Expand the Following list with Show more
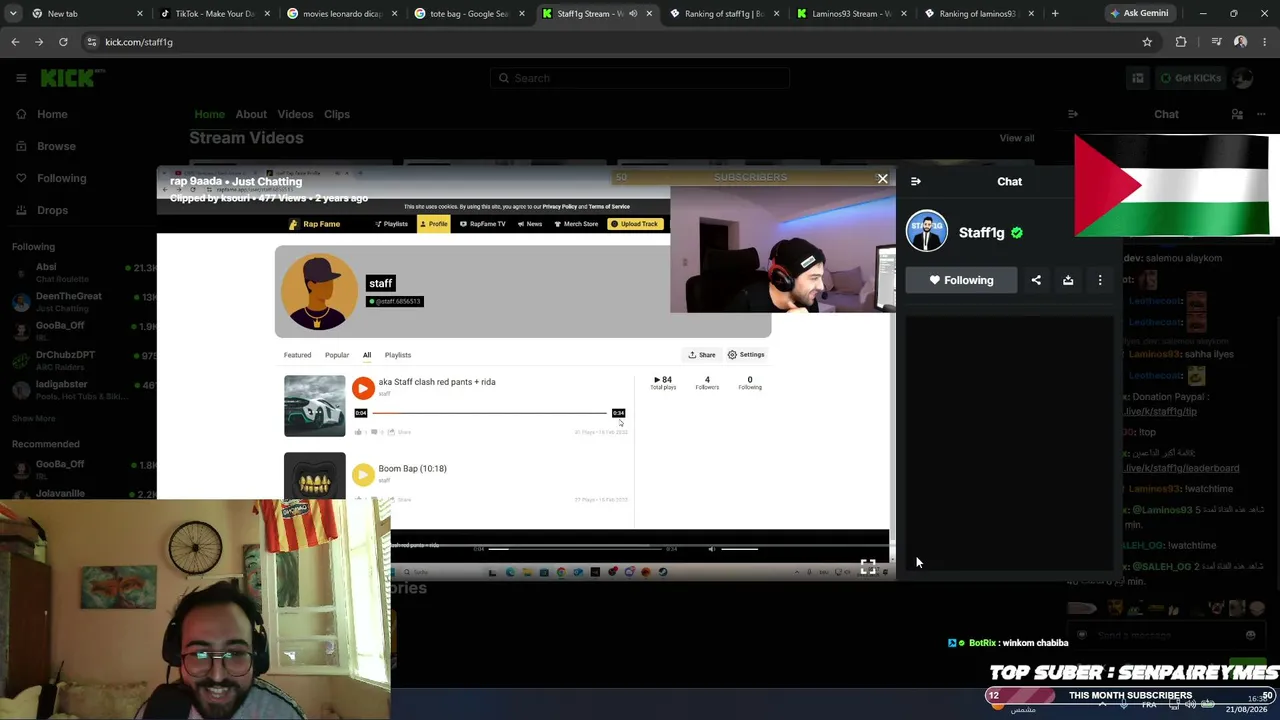The height and width of the screenshot is (720, 1280). 34,418
